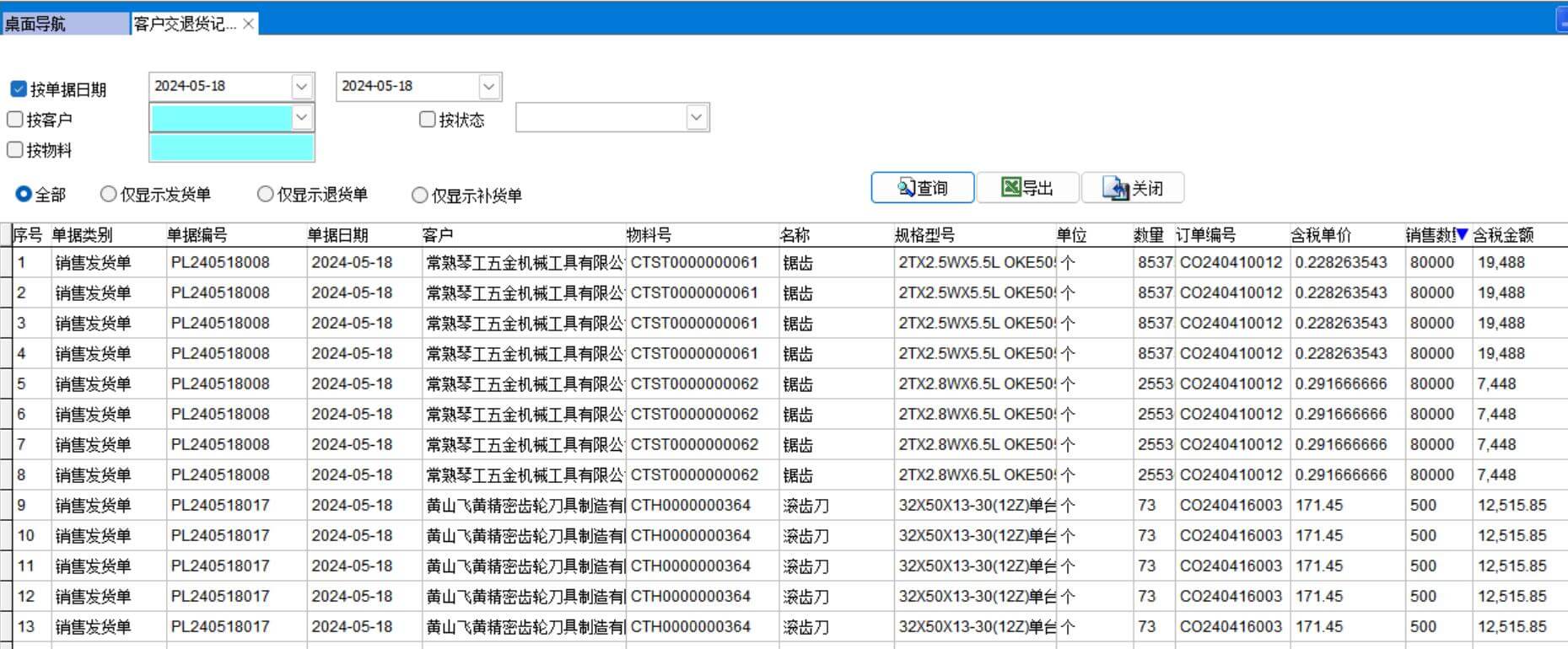This screenshot has width=1568, height=649.
Task: Click the 导出 Excel export button
Action: pyautogui.click(x=1027, y=188)
